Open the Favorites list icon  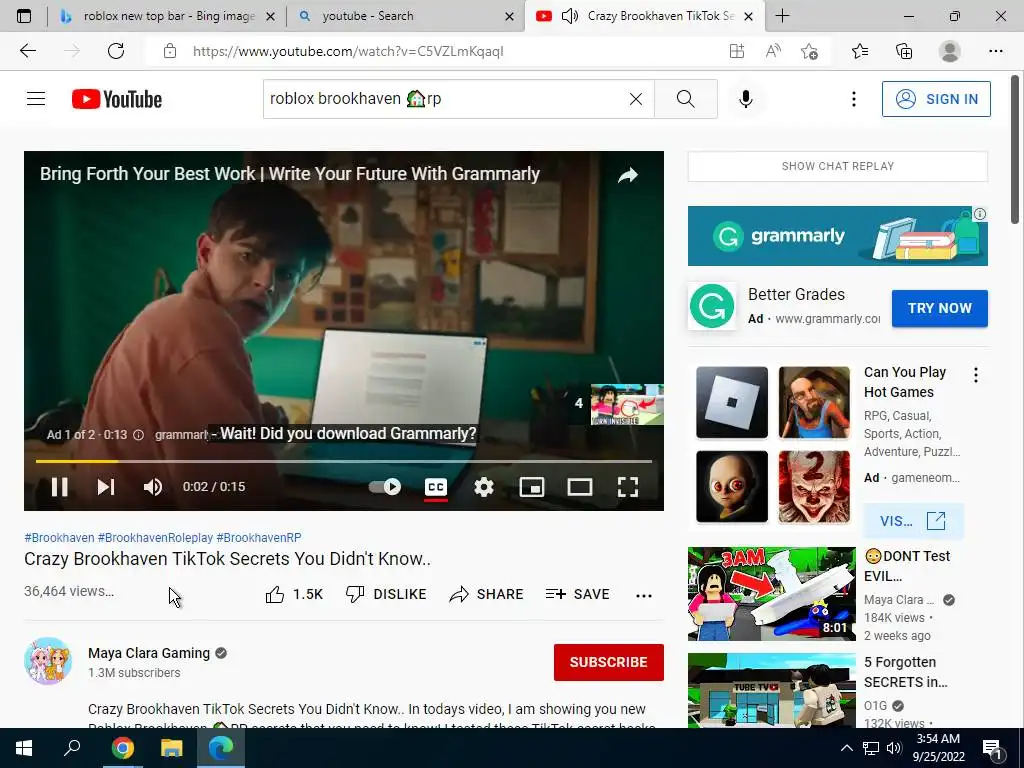[x=860, y=51]
